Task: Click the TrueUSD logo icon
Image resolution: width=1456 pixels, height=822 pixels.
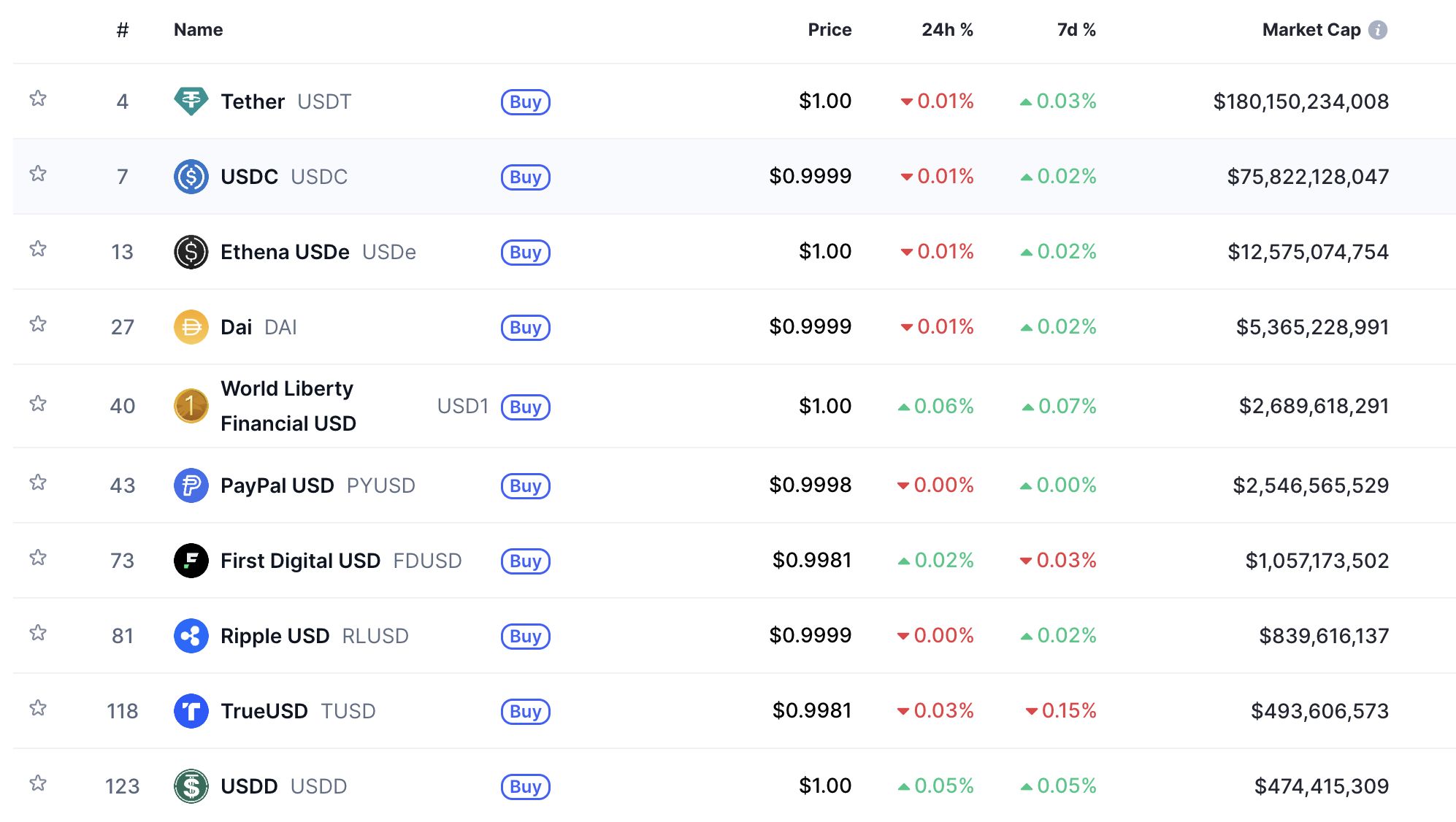Action: coord(191,711)
